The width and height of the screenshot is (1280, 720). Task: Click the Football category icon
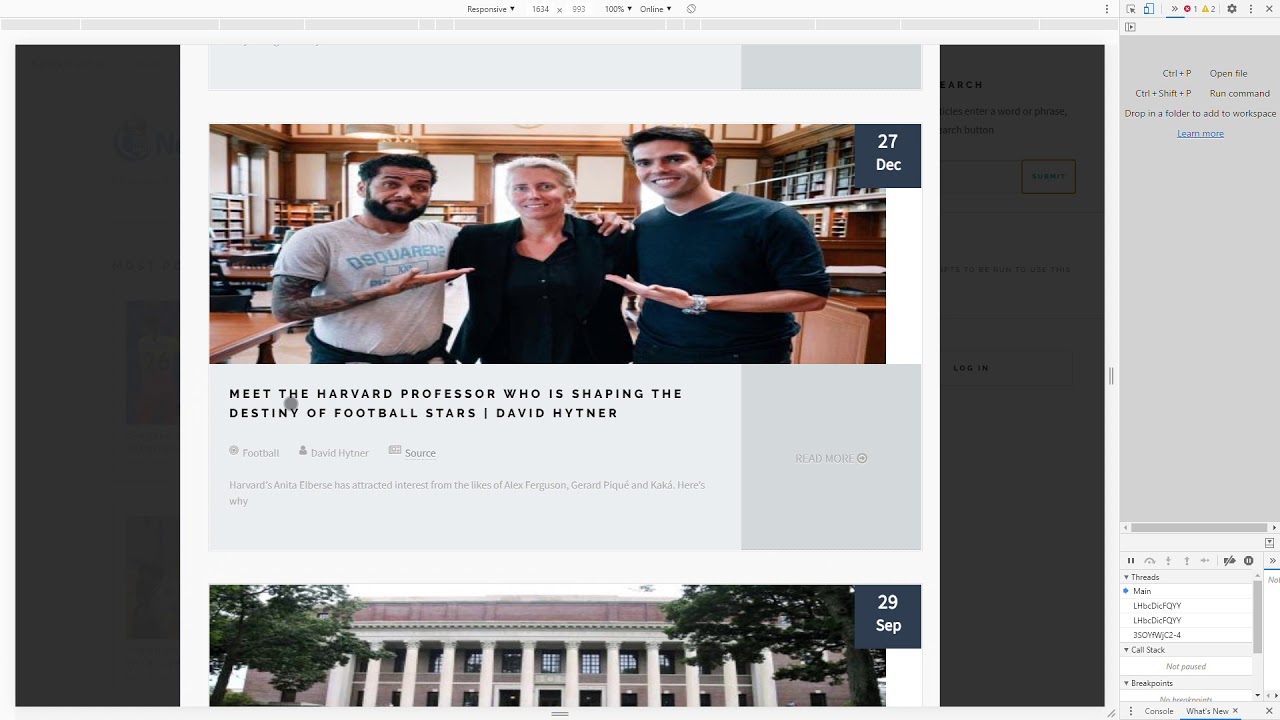pos(234,451)
